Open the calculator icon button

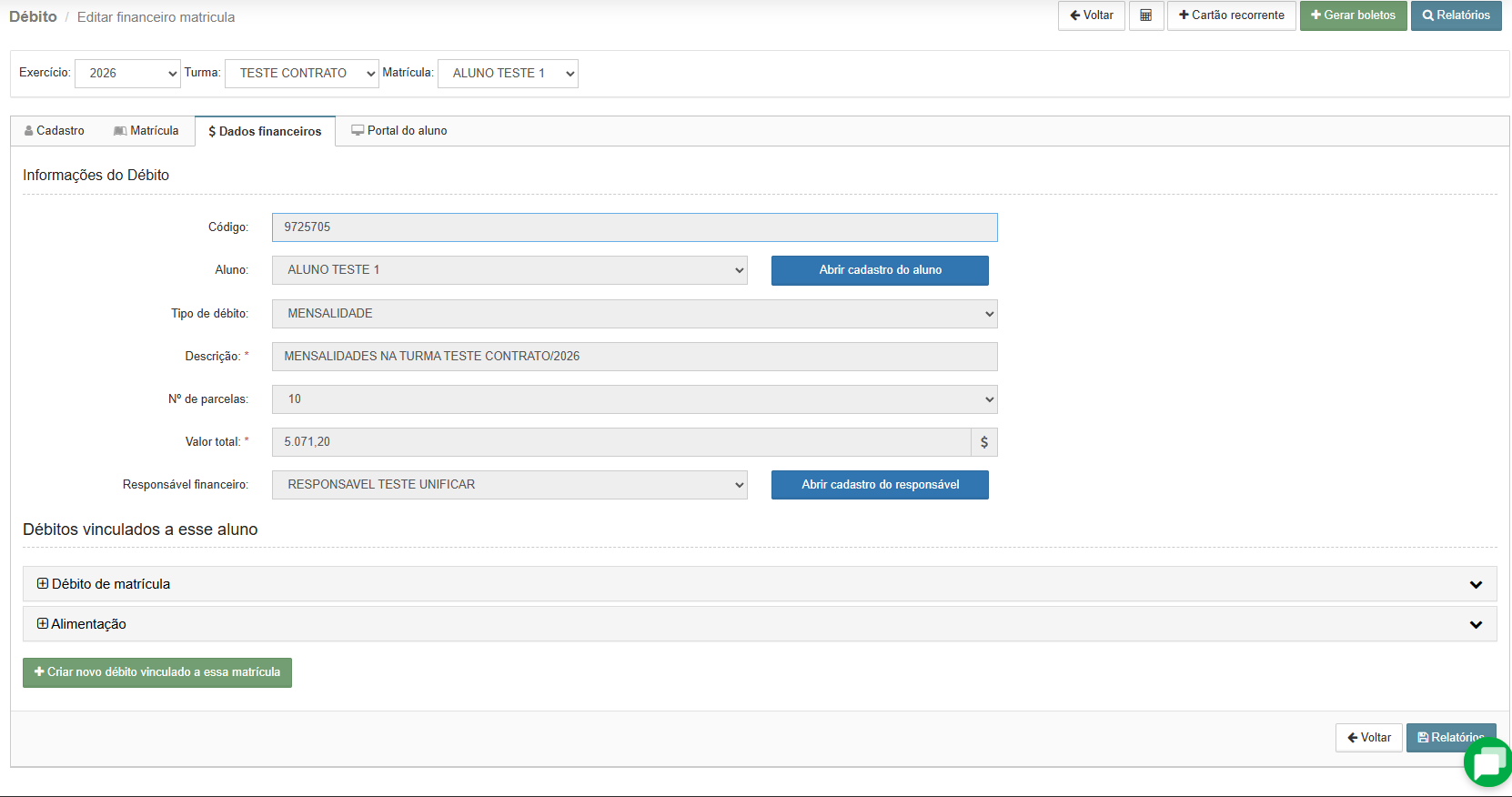1146,15
